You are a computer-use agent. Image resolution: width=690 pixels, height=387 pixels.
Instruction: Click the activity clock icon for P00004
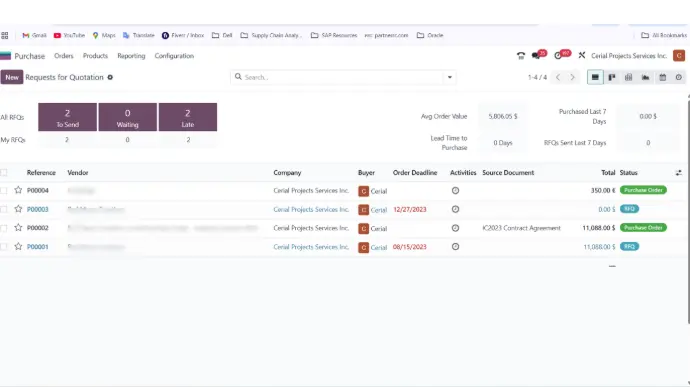point(455,191)
